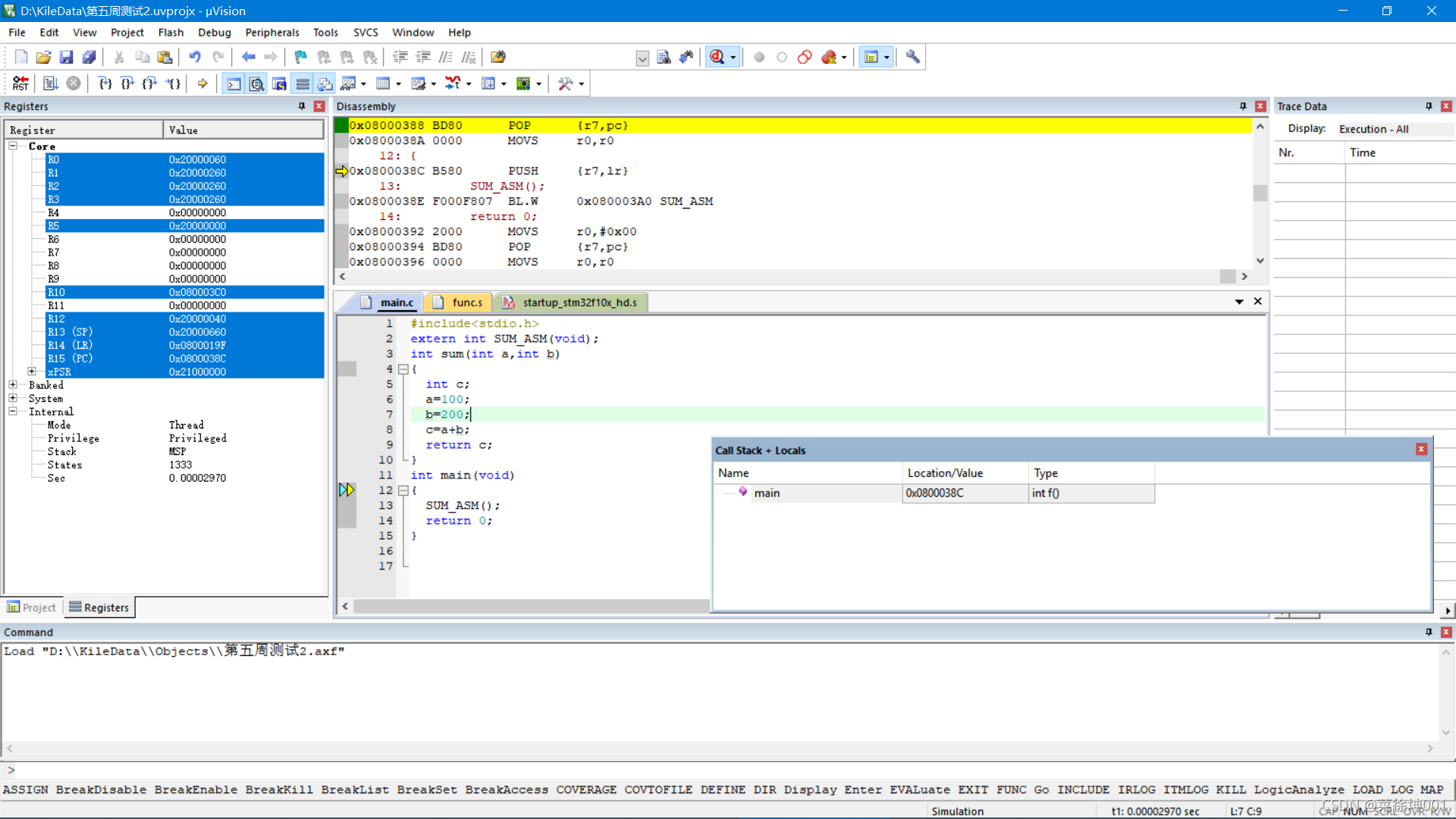
Task: Click the Disassembly vertical scrollbar thumb
Action: (x=1260, y=193)
